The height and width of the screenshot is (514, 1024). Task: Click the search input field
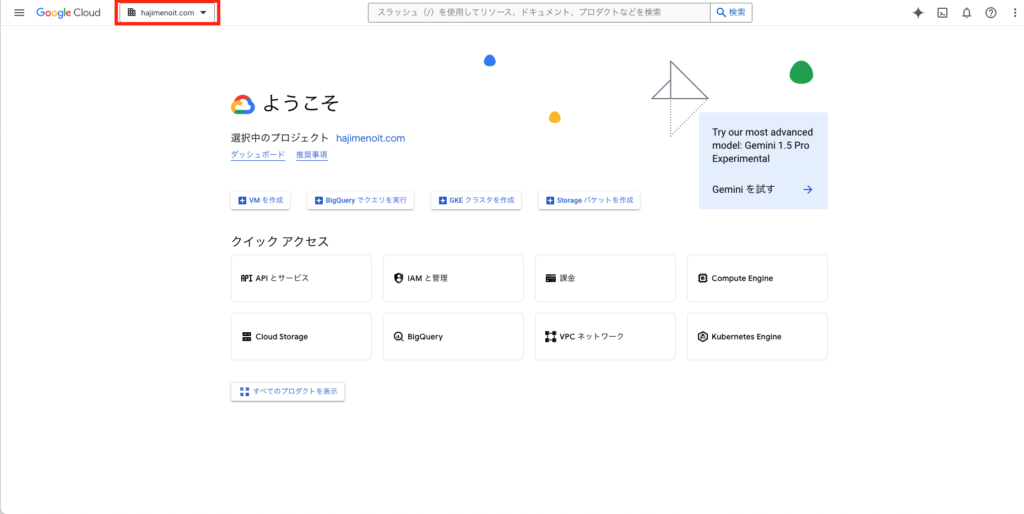[539, 12]
